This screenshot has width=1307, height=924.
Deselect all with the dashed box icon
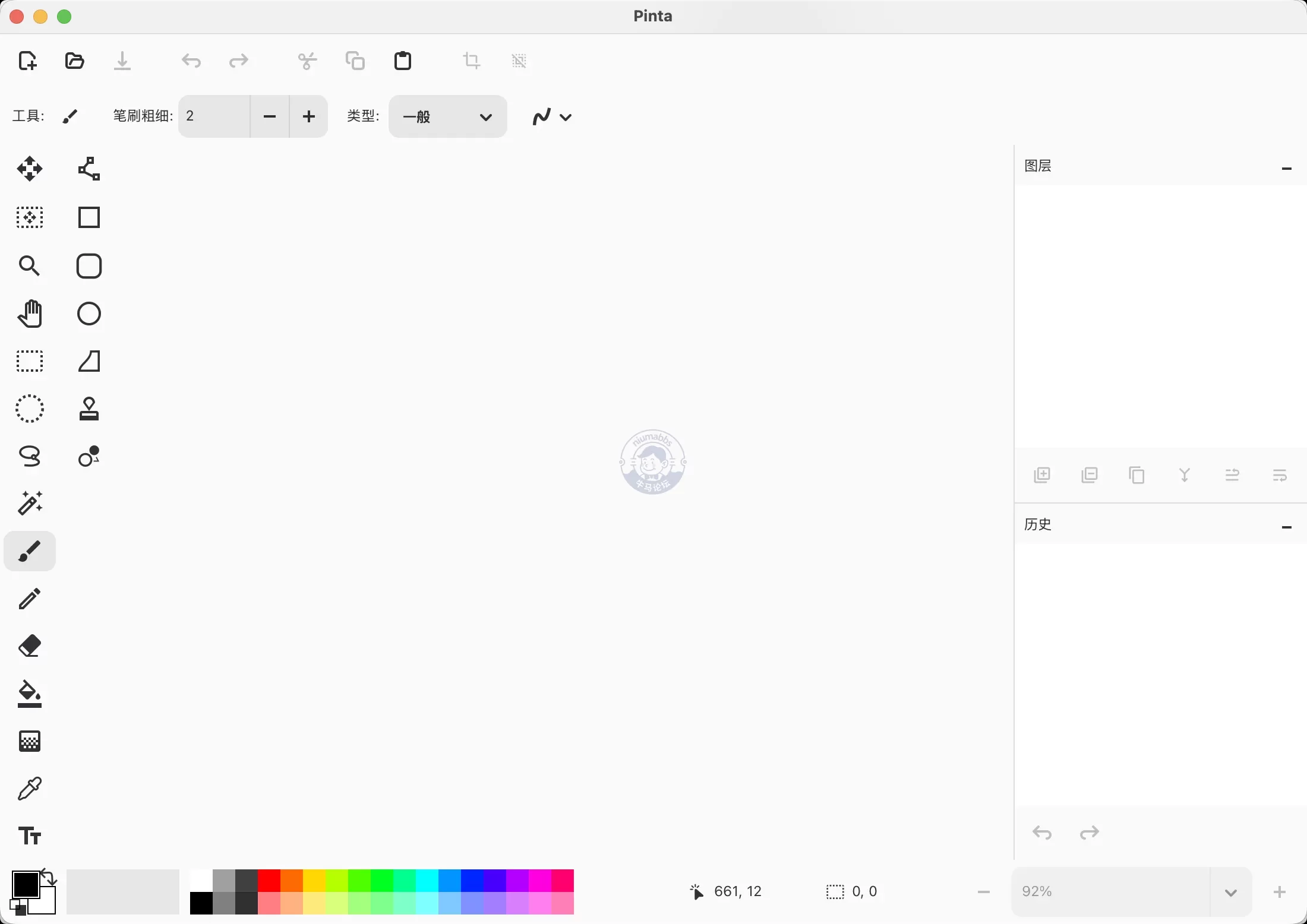click(519, 61)
